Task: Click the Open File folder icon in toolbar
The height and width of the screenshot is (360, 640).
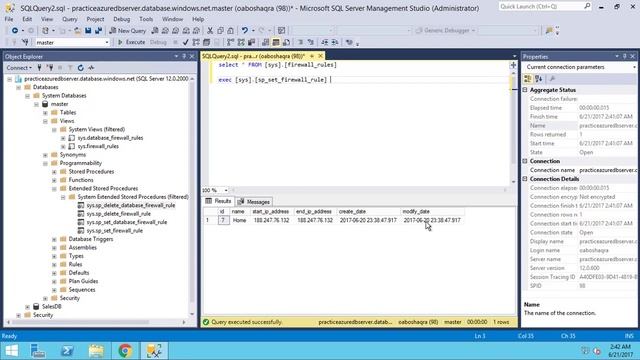Action: pos(78,31)
